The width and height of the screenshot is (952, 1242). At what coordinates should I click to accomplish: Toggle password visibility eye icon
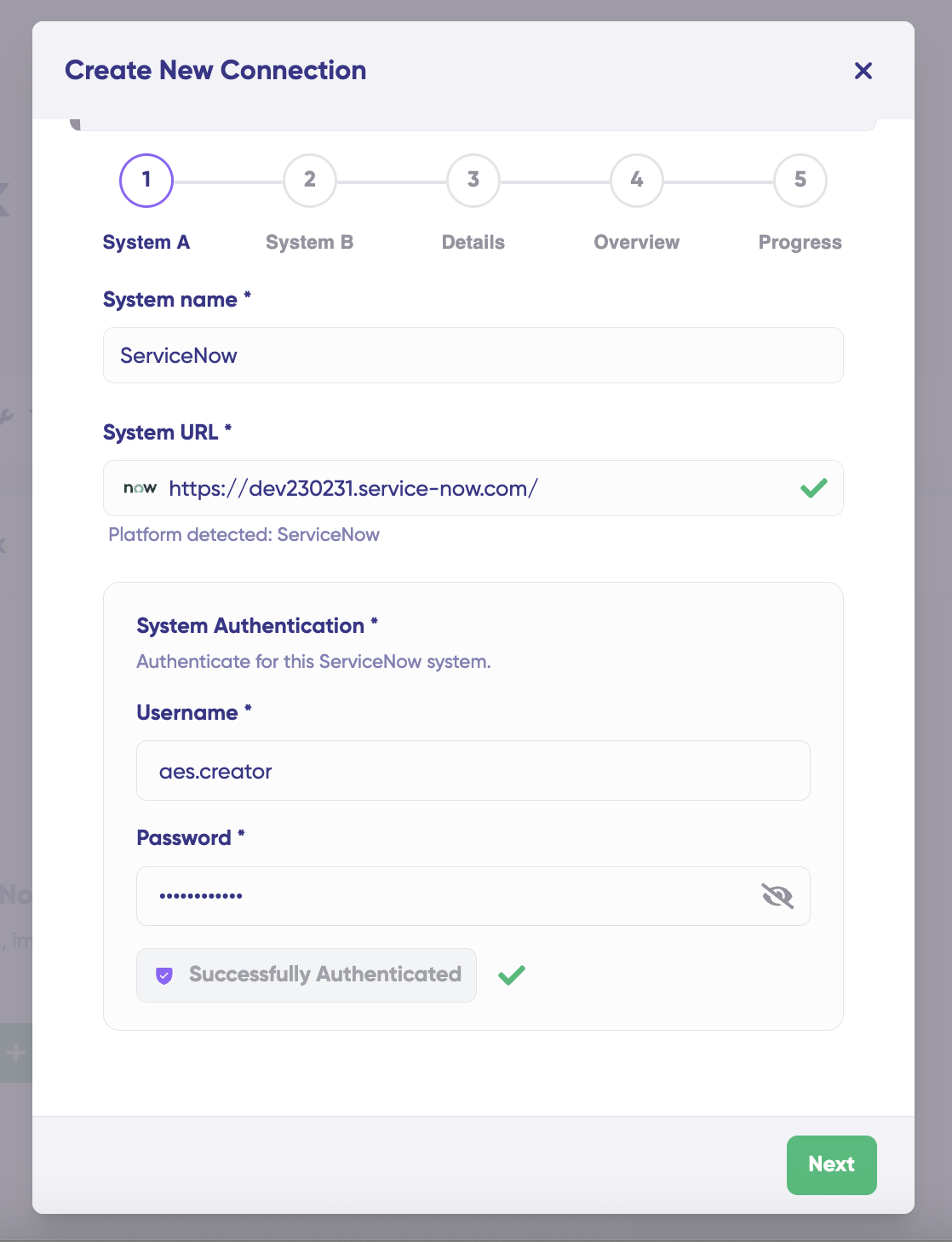click(777, 895)
